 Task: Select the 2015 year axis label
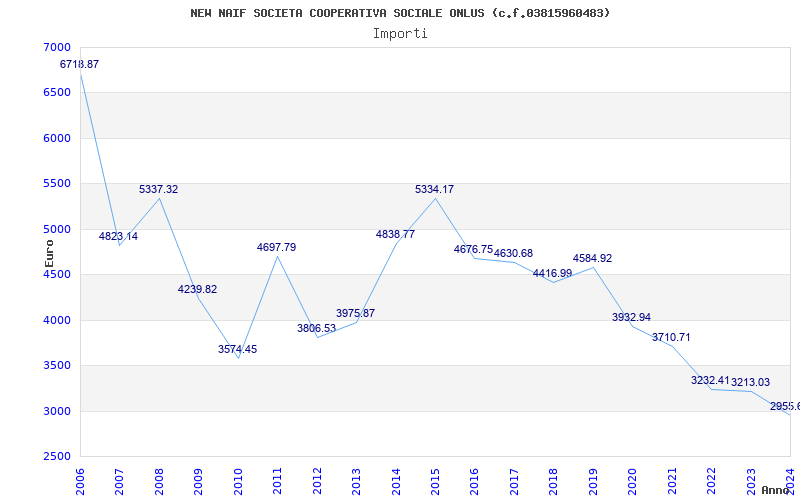tap(435, 482)
